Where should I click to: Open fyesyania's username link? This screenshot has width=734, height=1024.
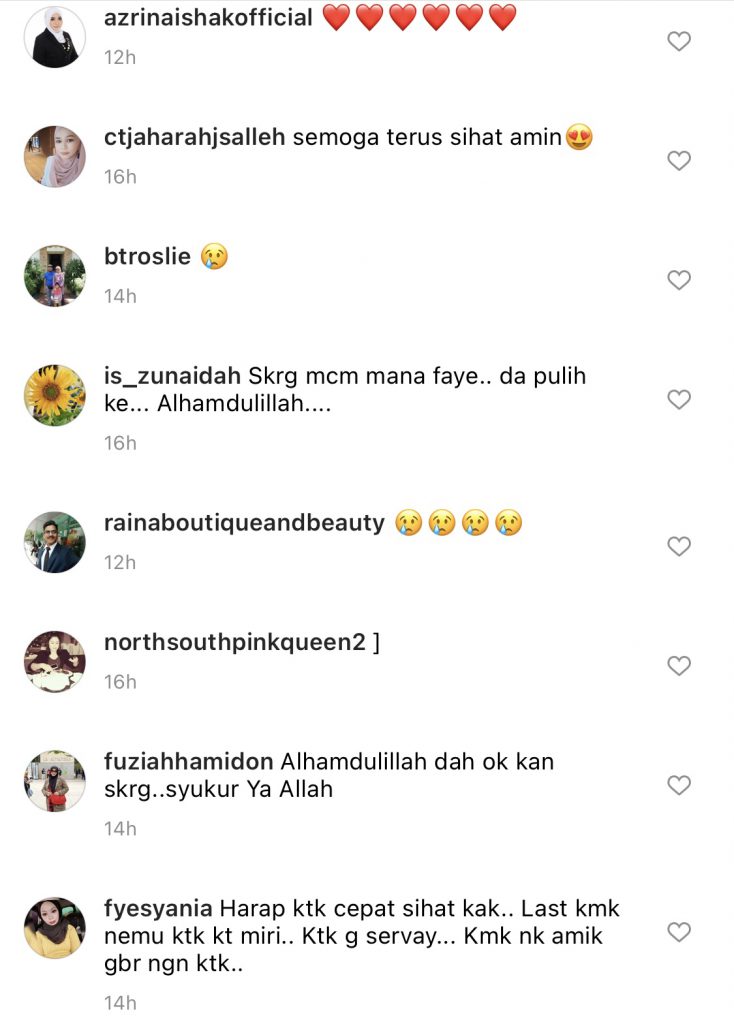click(158, 909)
